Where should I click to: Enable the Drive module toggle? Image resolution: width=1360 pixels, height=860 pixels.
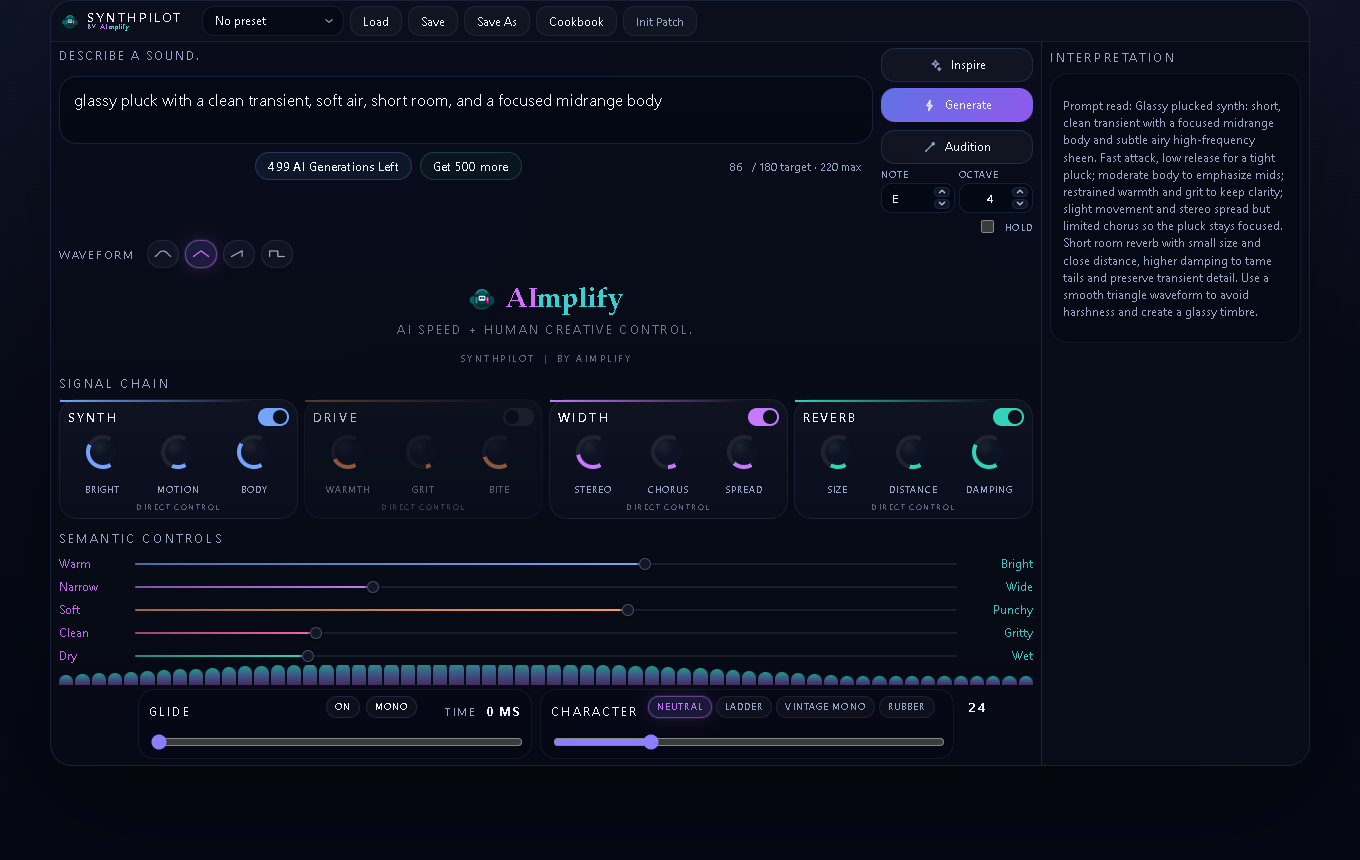[x=518, y=417]
